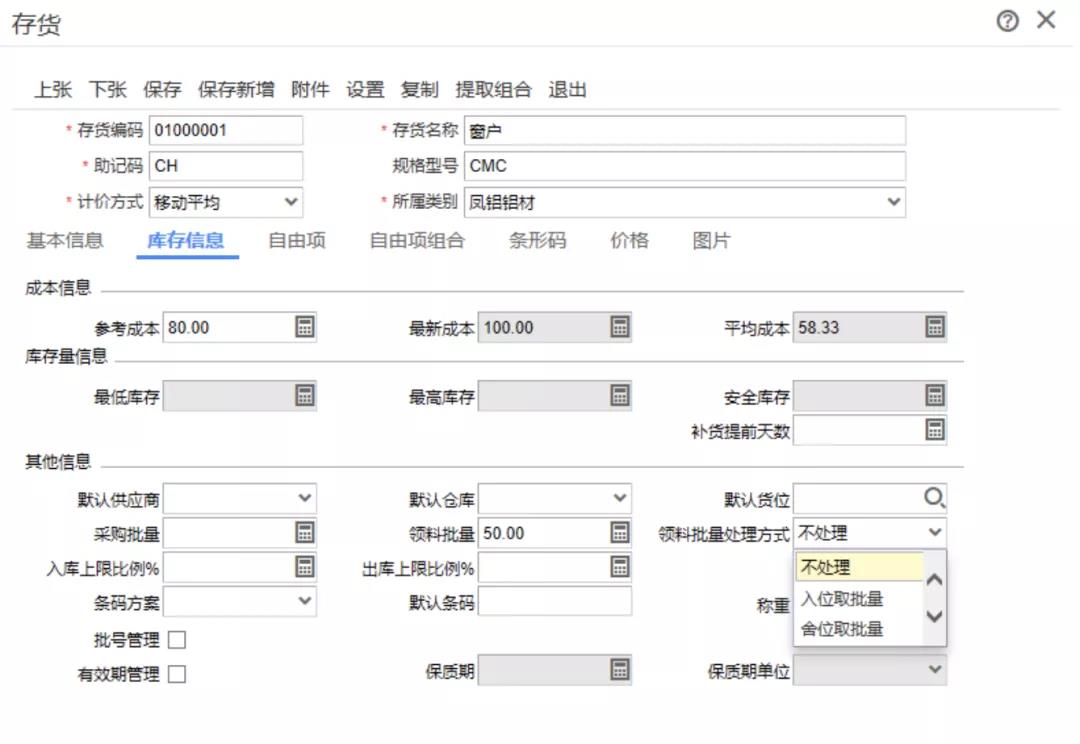Screen dimensions: 1080x744
Task: Expand the 默认供应商 dropdown
Action: coord(304,498)
